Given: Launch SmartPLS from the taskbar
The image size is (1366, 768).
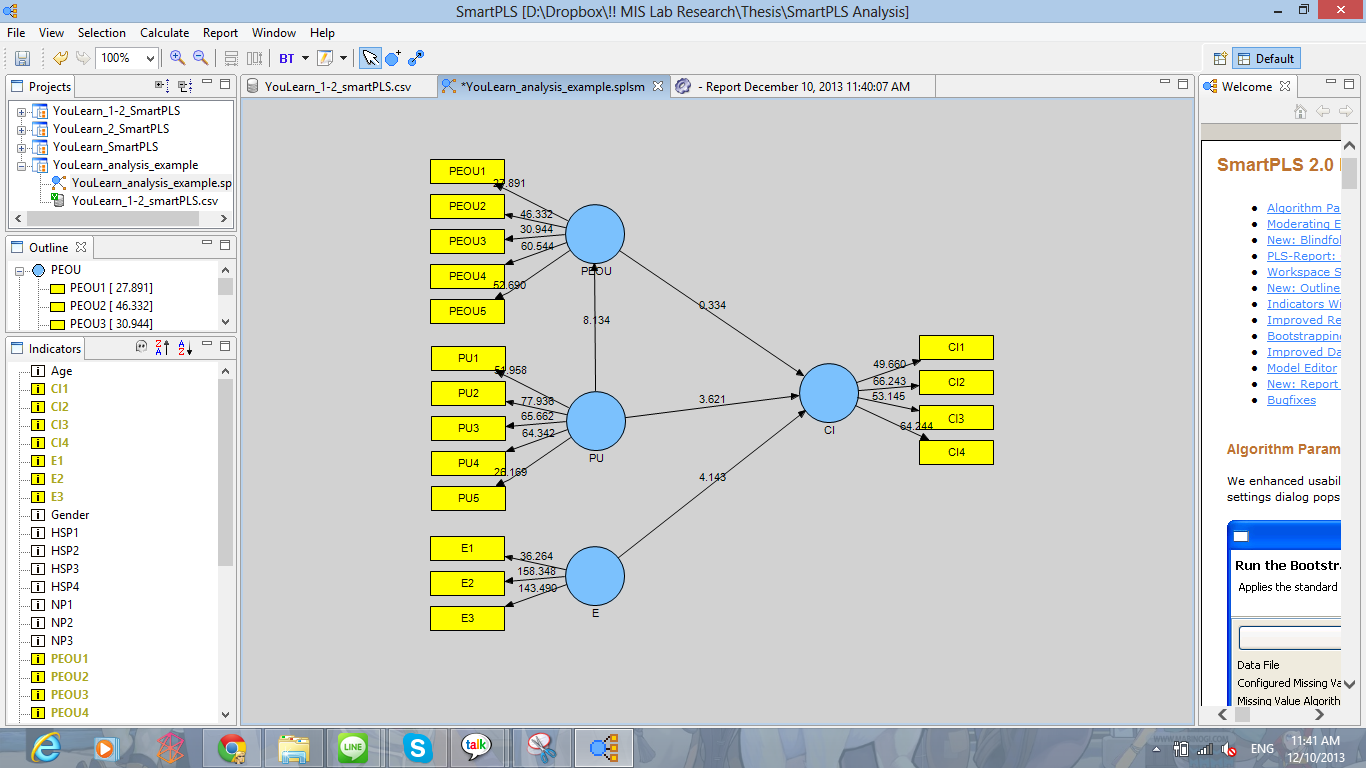Looking at the screenshot, I should tap(603, 747).
